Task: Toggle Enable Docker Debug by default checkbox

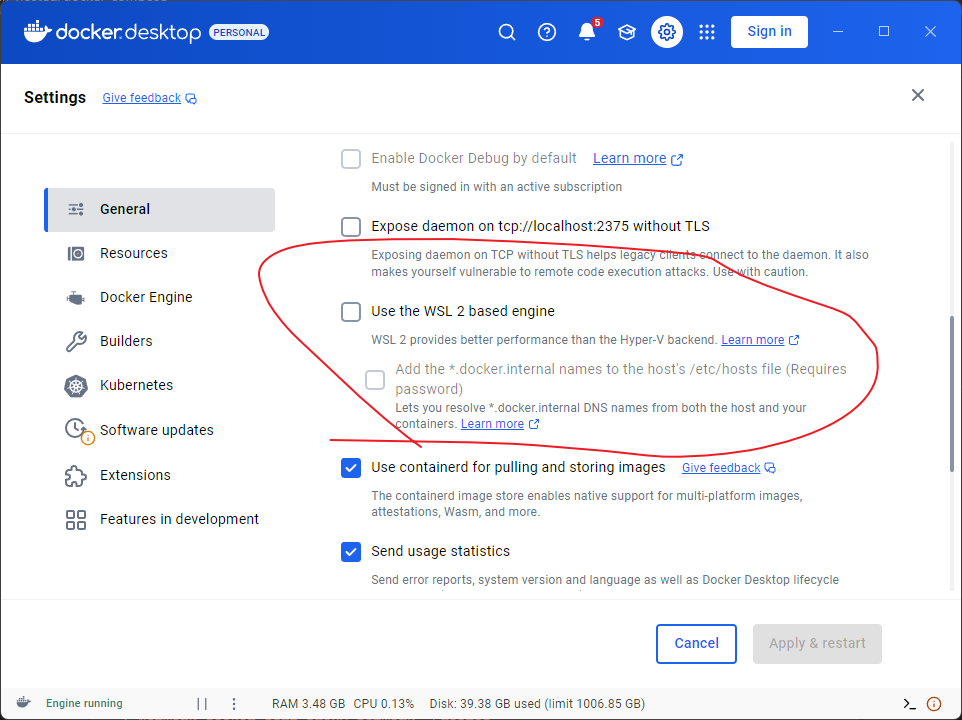Action: (x=351, y=159)
